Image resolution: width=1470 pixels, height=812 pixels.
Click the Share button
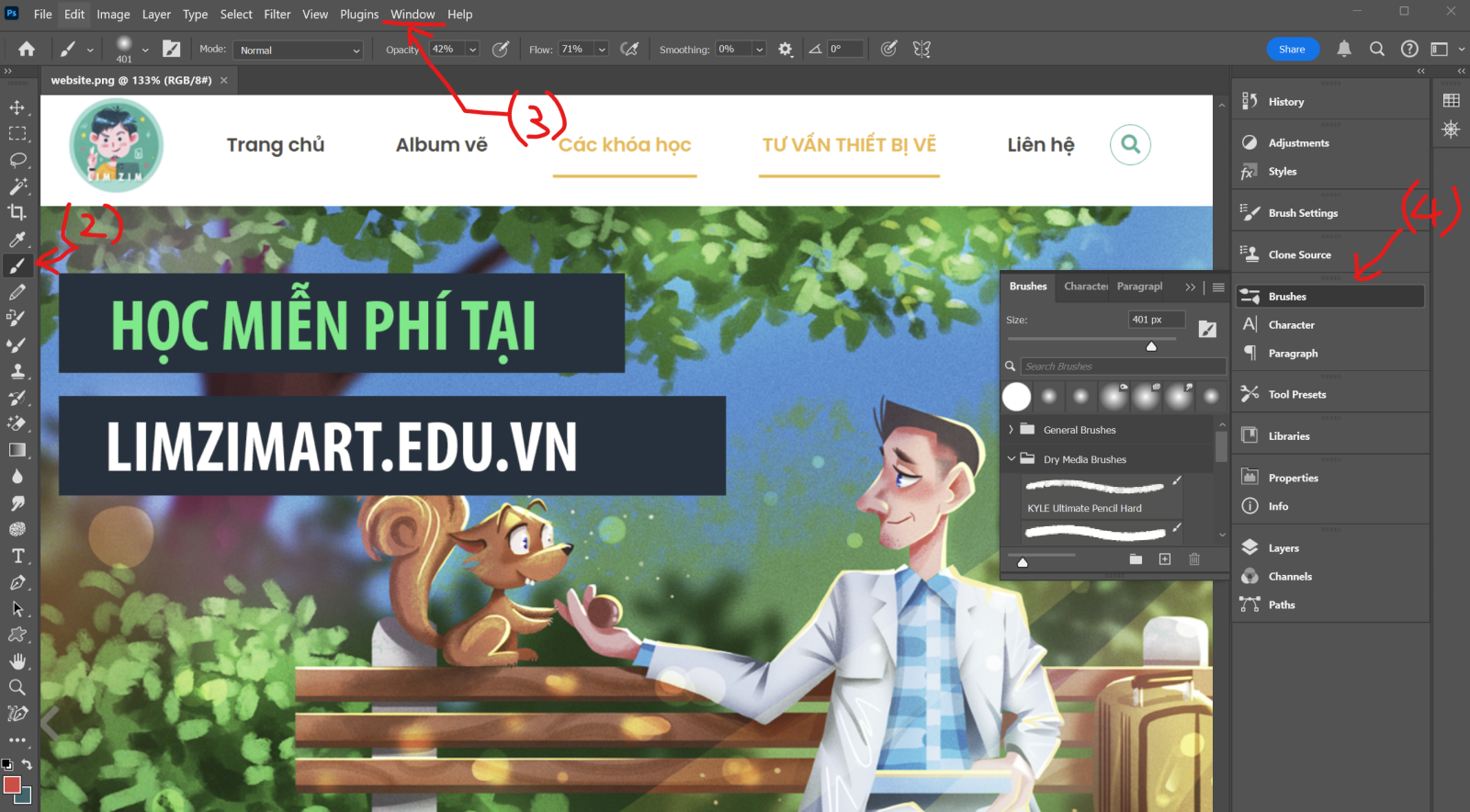(x=1292, y=50)
